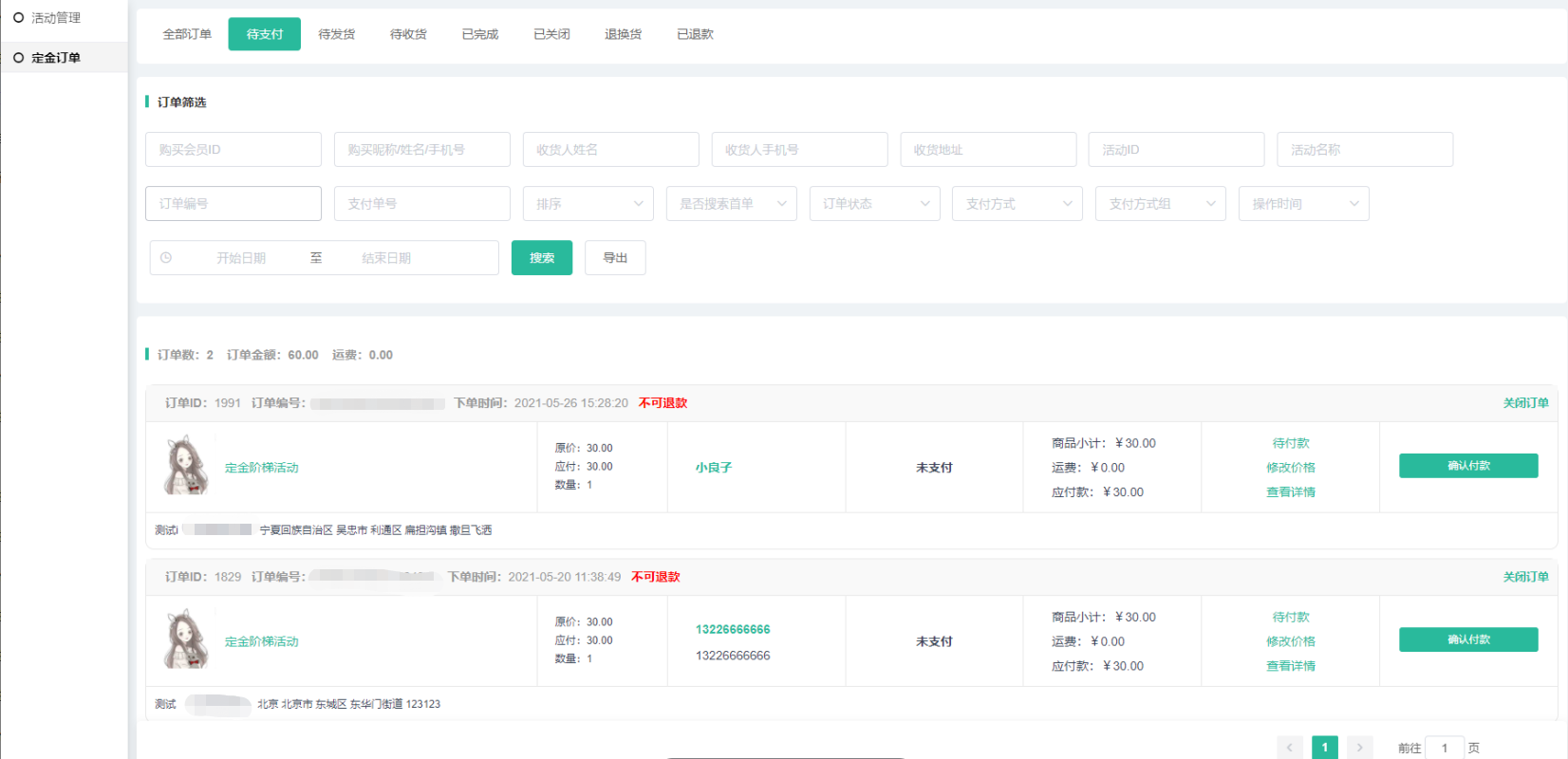The image size is (1568, 759).
Task: Switch to the 待发货 tab
Action: [336, 34]
